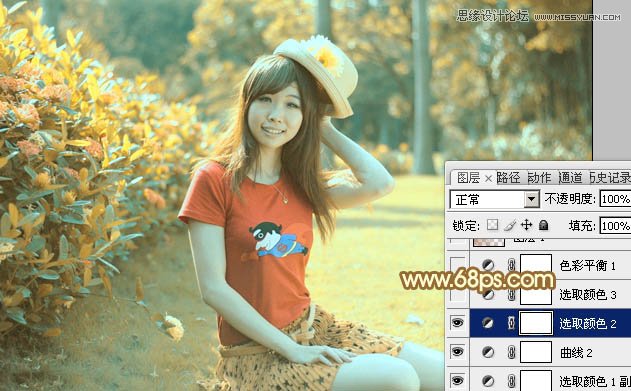This screenshot has width=631, height=391.
Task: Click mask link icon of 色彩平衡 1 layer
Action: click(x=511, y=265)
